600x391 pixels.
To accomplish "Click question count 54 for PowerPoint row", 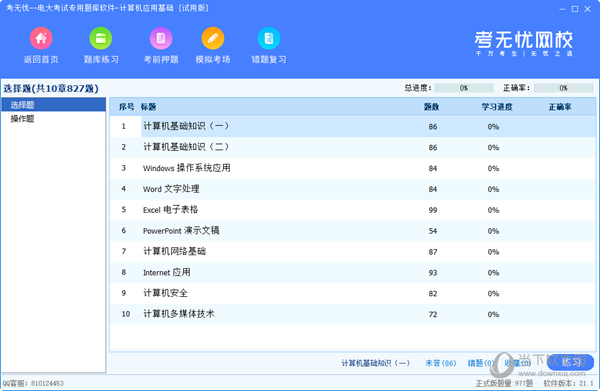I will click(433, 231).
